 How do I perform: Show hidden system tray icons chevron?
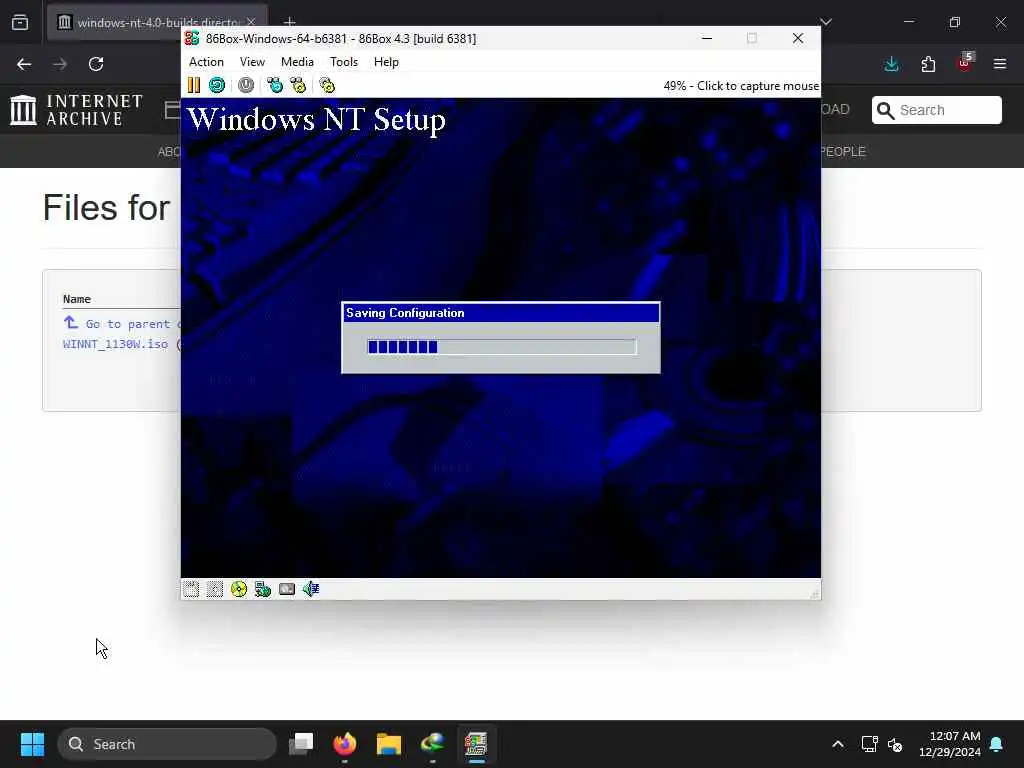pos(838,744)
